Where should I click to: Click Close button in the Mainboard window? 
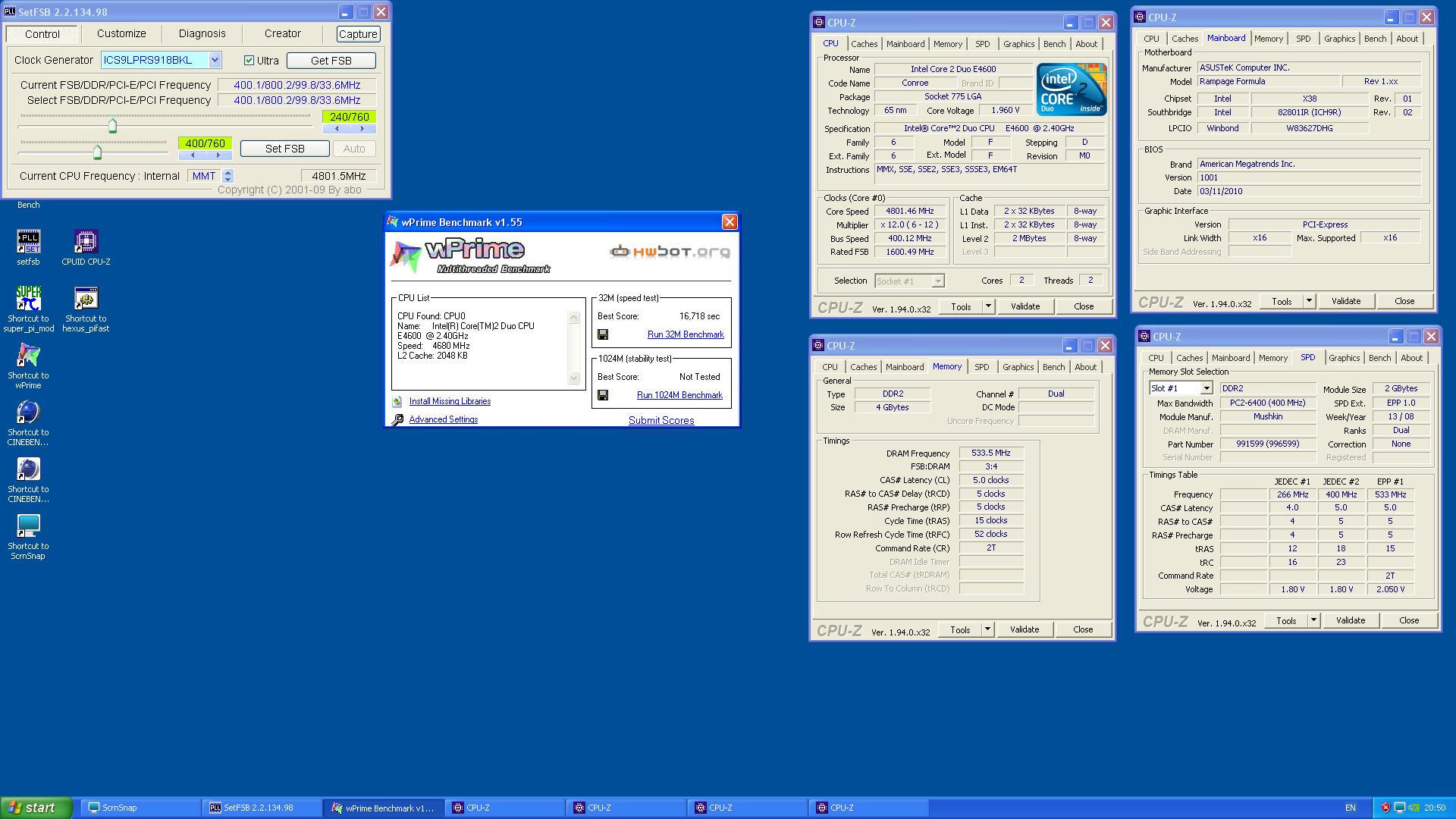pos(1404,301)
